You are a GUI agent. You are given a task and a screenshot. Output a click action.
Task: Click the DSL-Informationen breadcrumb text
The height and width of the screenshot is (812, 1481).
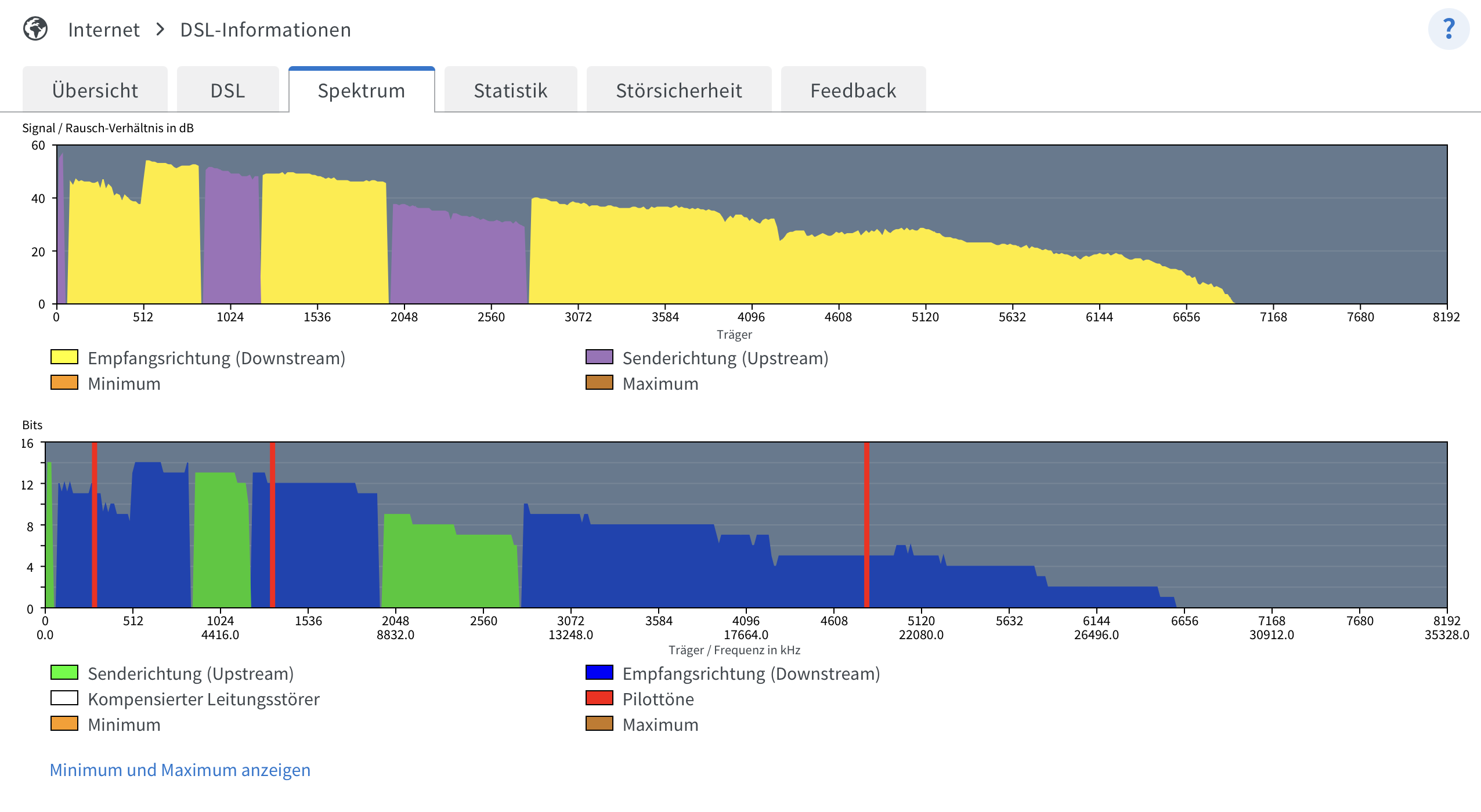[265, 30]
